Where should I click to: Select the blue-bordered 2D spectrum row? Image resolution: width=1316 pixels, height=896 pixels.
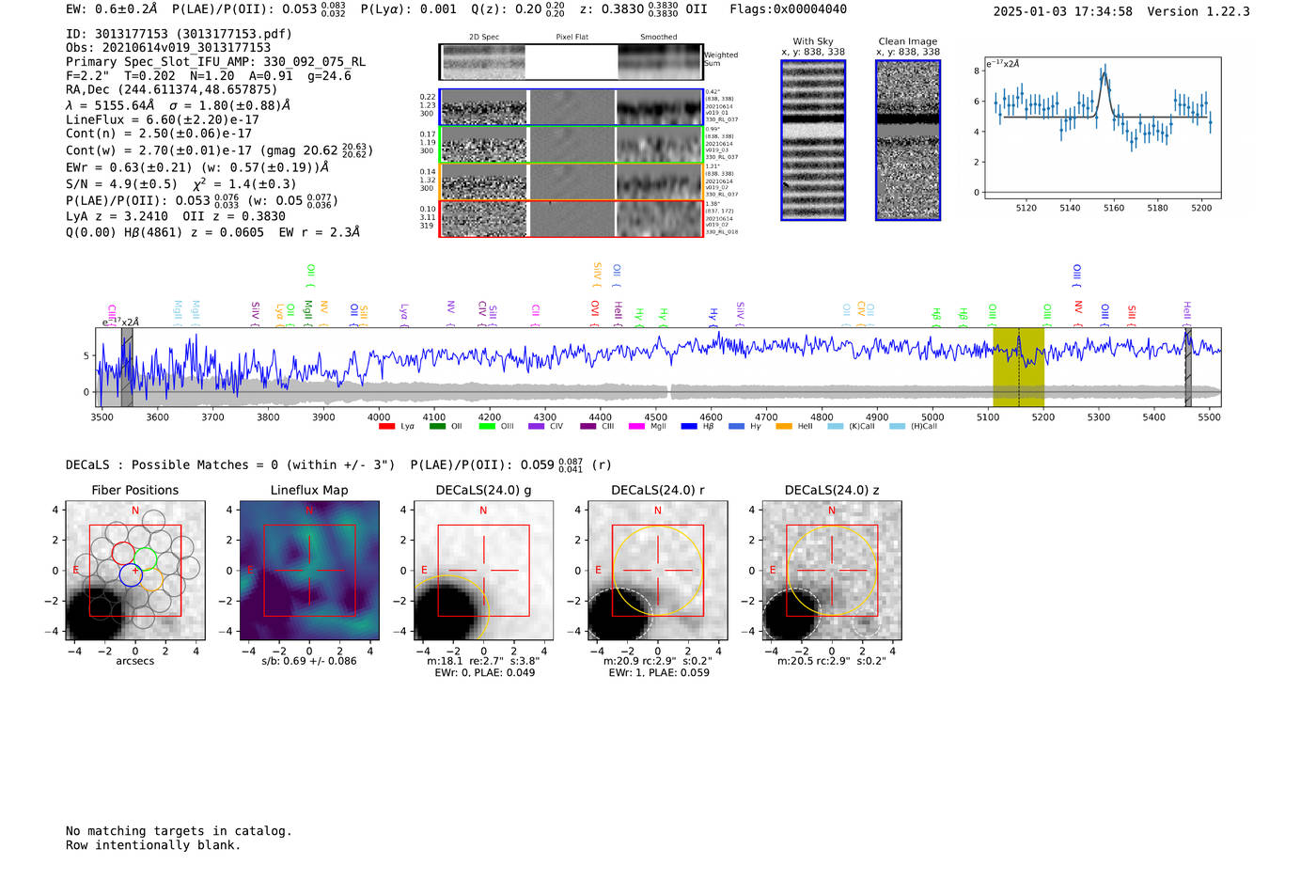[x=572, y=107]
